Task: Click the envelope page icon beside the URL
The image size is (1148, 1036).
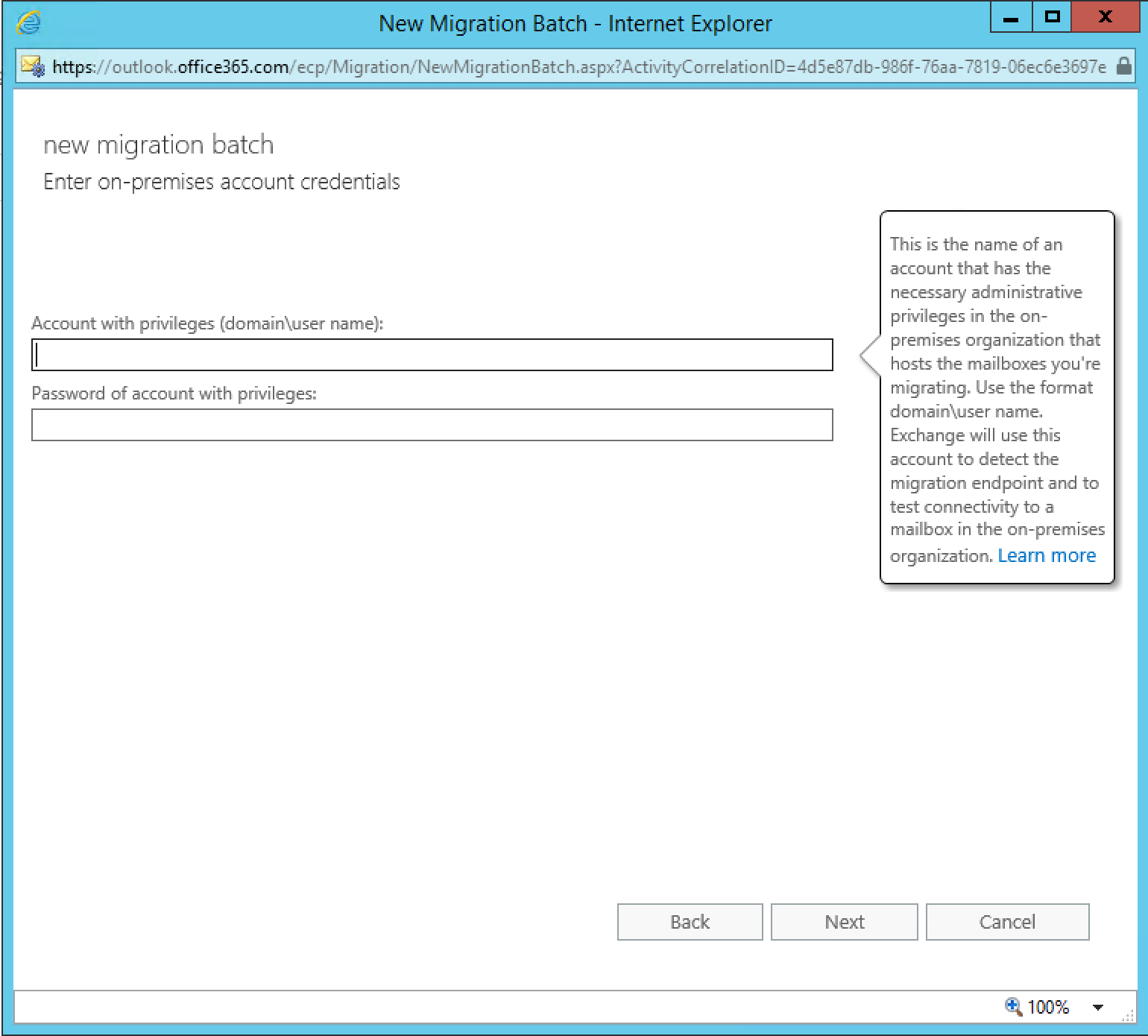Action: [33, 66]
